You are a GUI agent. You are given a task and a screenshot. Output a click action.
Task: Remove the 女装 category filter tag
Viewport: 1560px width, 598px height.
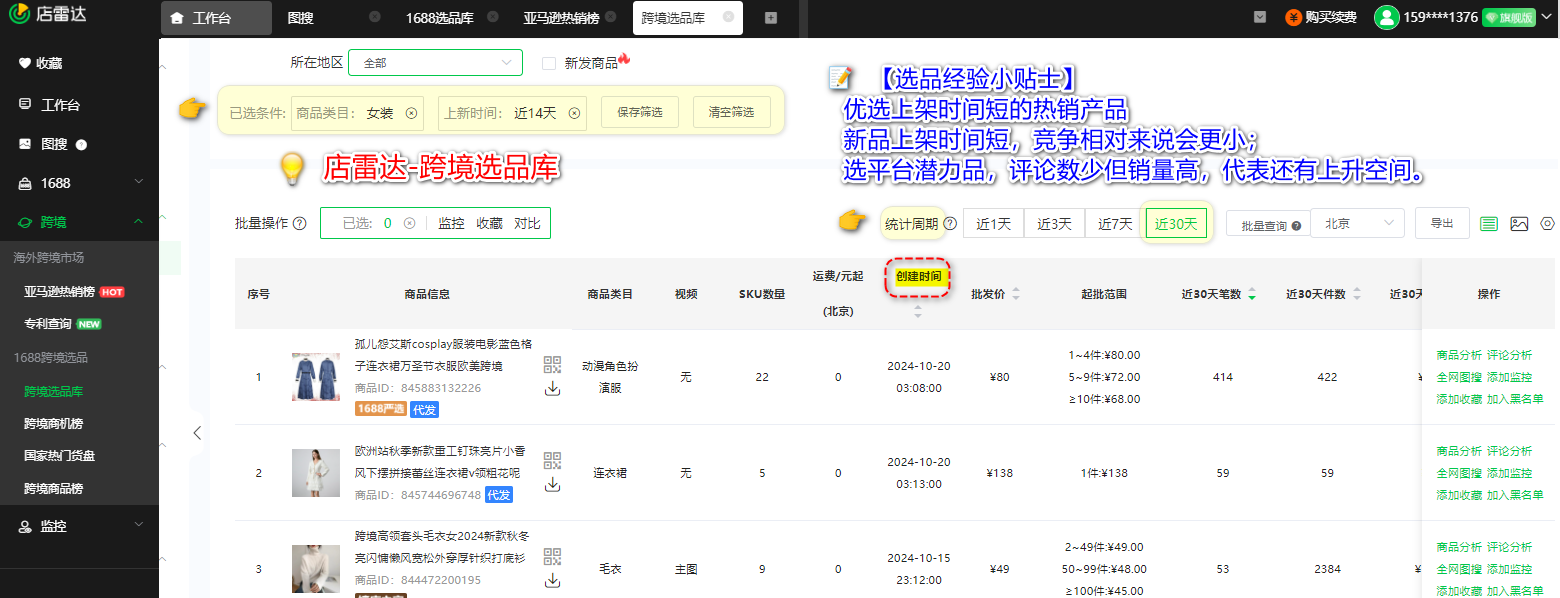coord(411,113)
